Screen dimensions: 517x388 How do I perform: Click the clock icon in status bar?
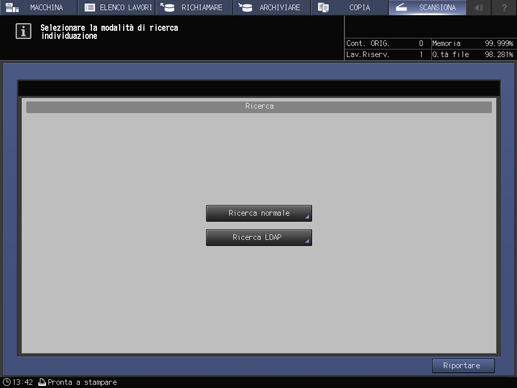(x=7, y=382)
